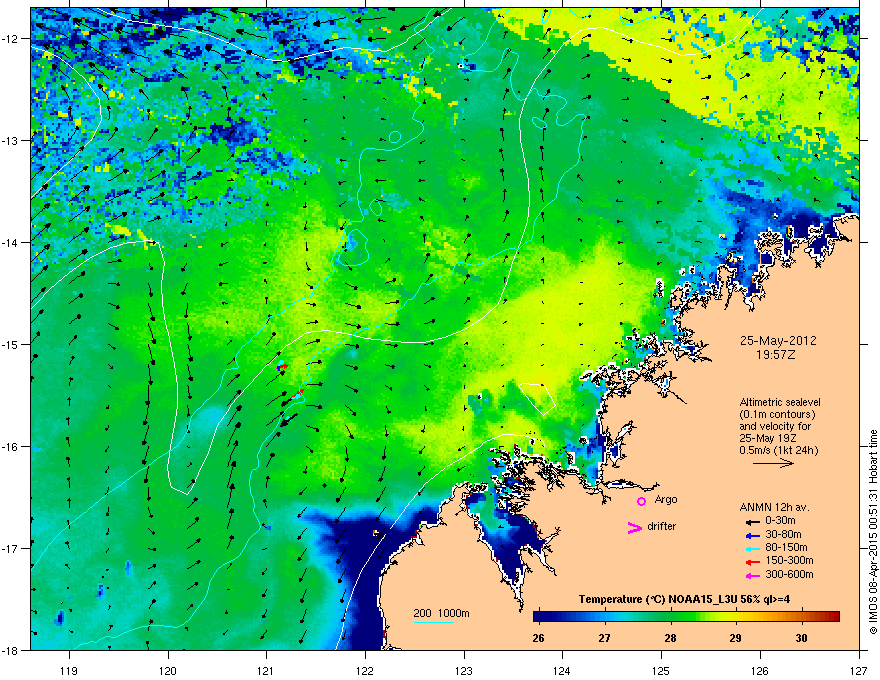The image size is (880, 680).
Task: Click the temperature color bar
Action: tap(686, 617)
